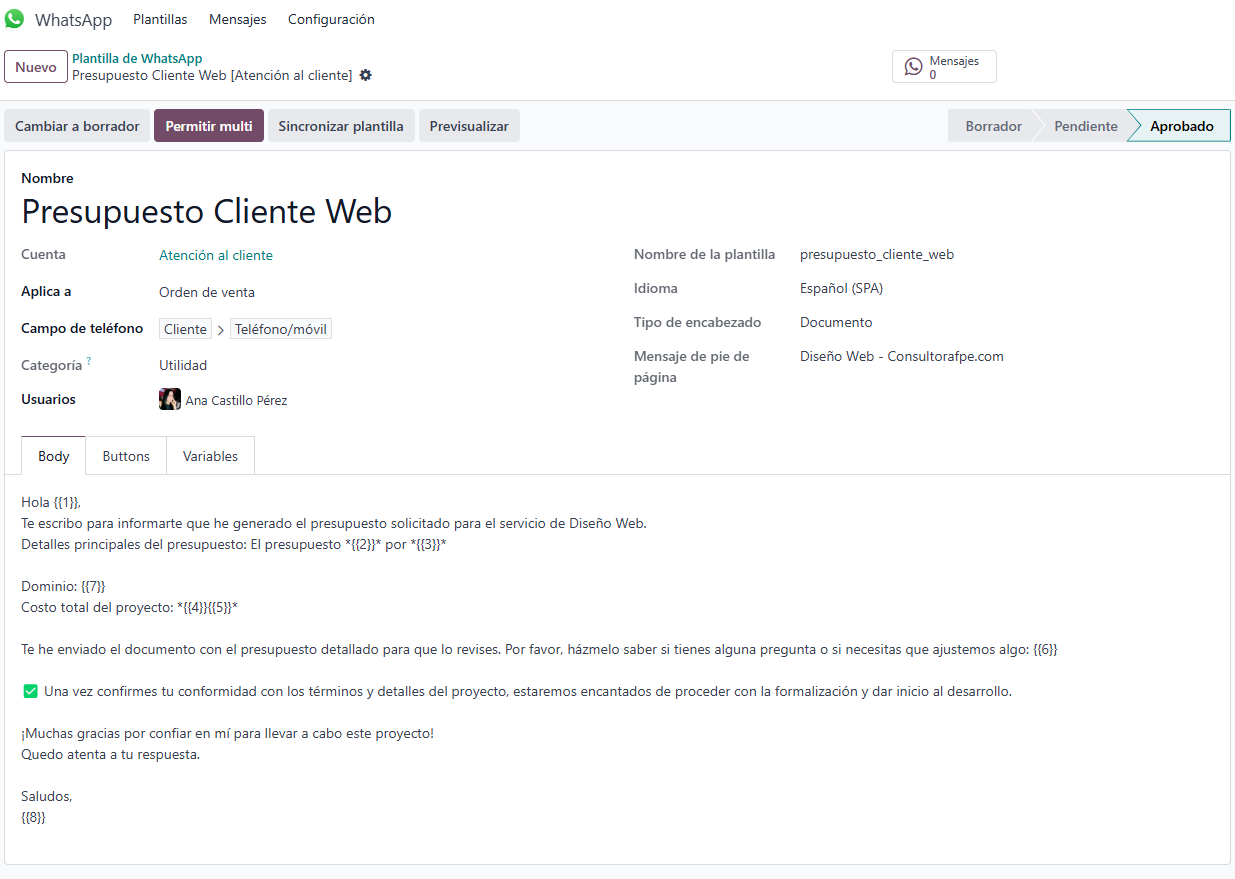Viewport: 1235px width, 879px height.
Task: Click Cambiar a borrador button
Action: [77, 126]
